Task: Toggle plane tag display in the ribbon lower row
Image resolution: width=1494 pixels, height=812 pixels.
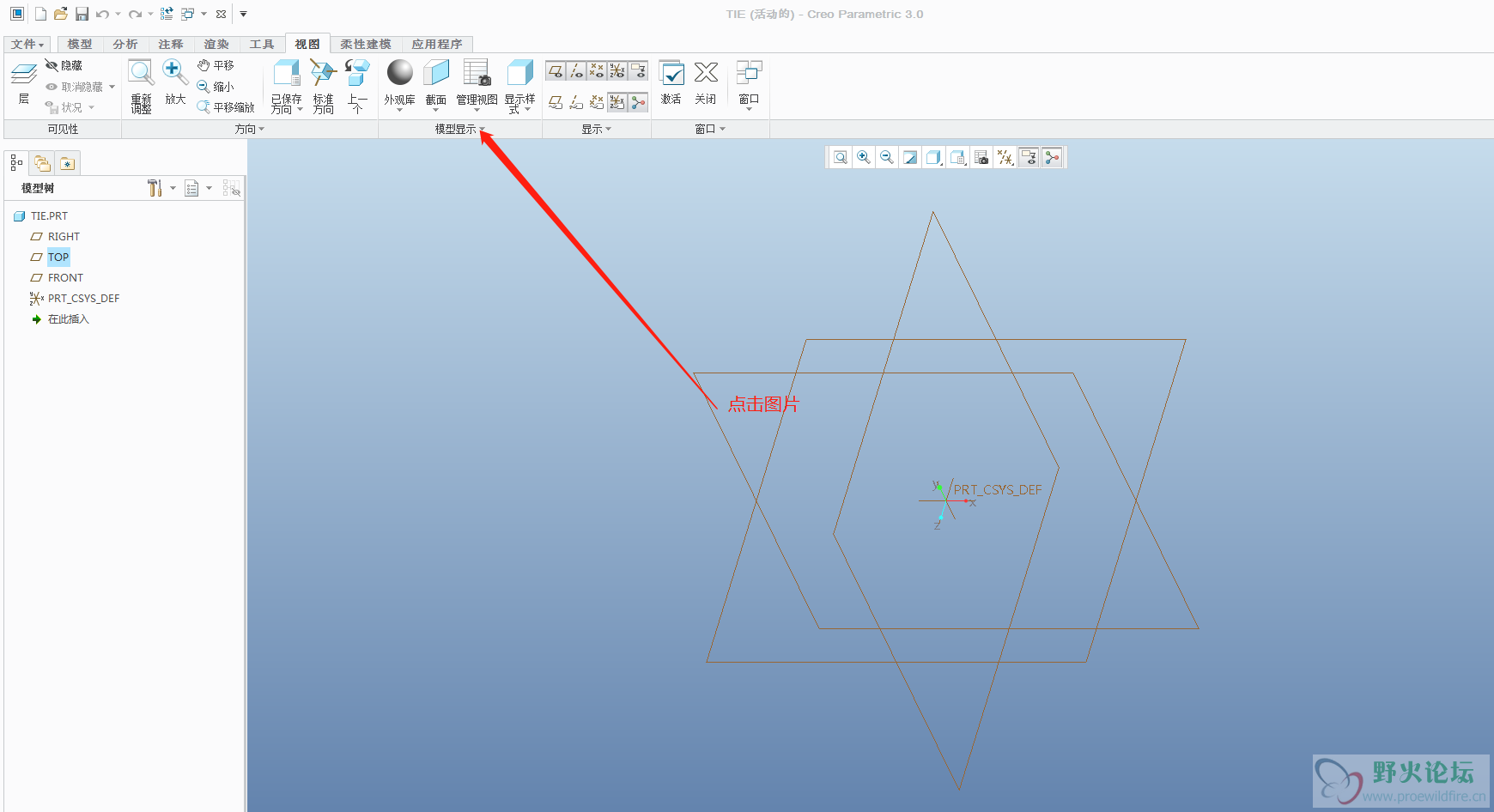Action: pos(556,102)
